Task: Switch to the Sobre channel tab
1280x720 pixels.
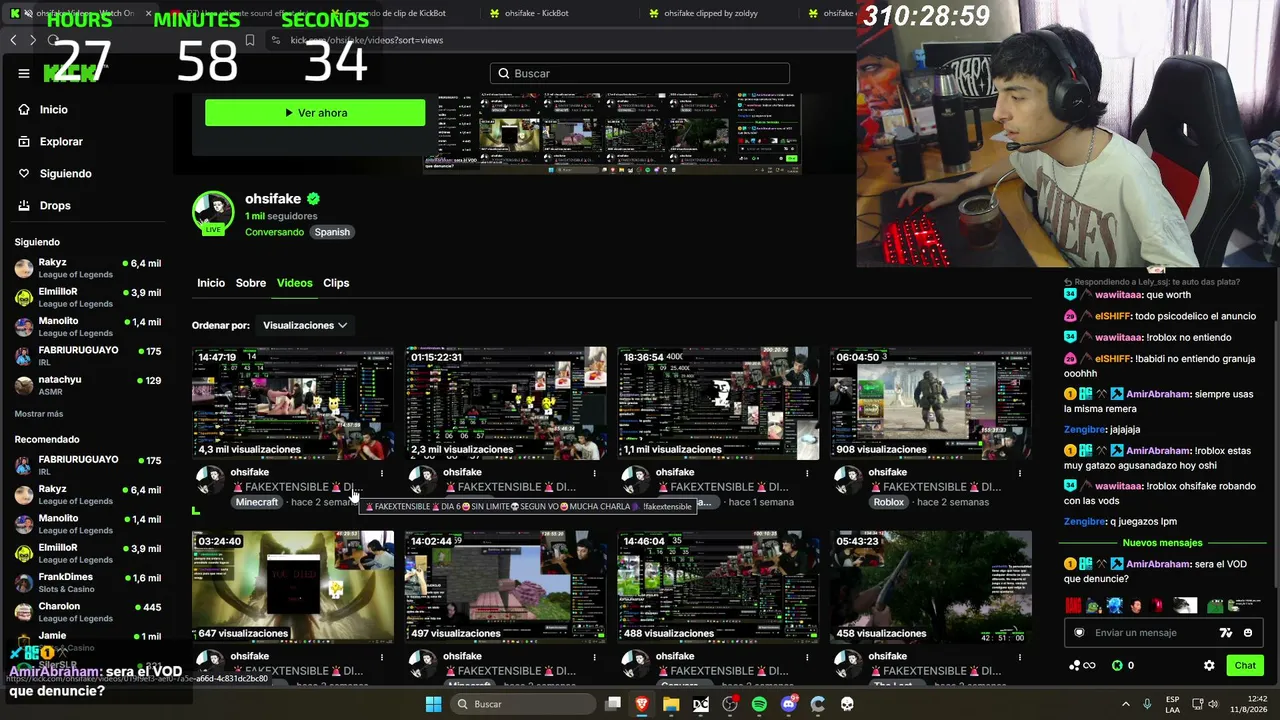Action: pyautogui.click(x=251, y=283)
